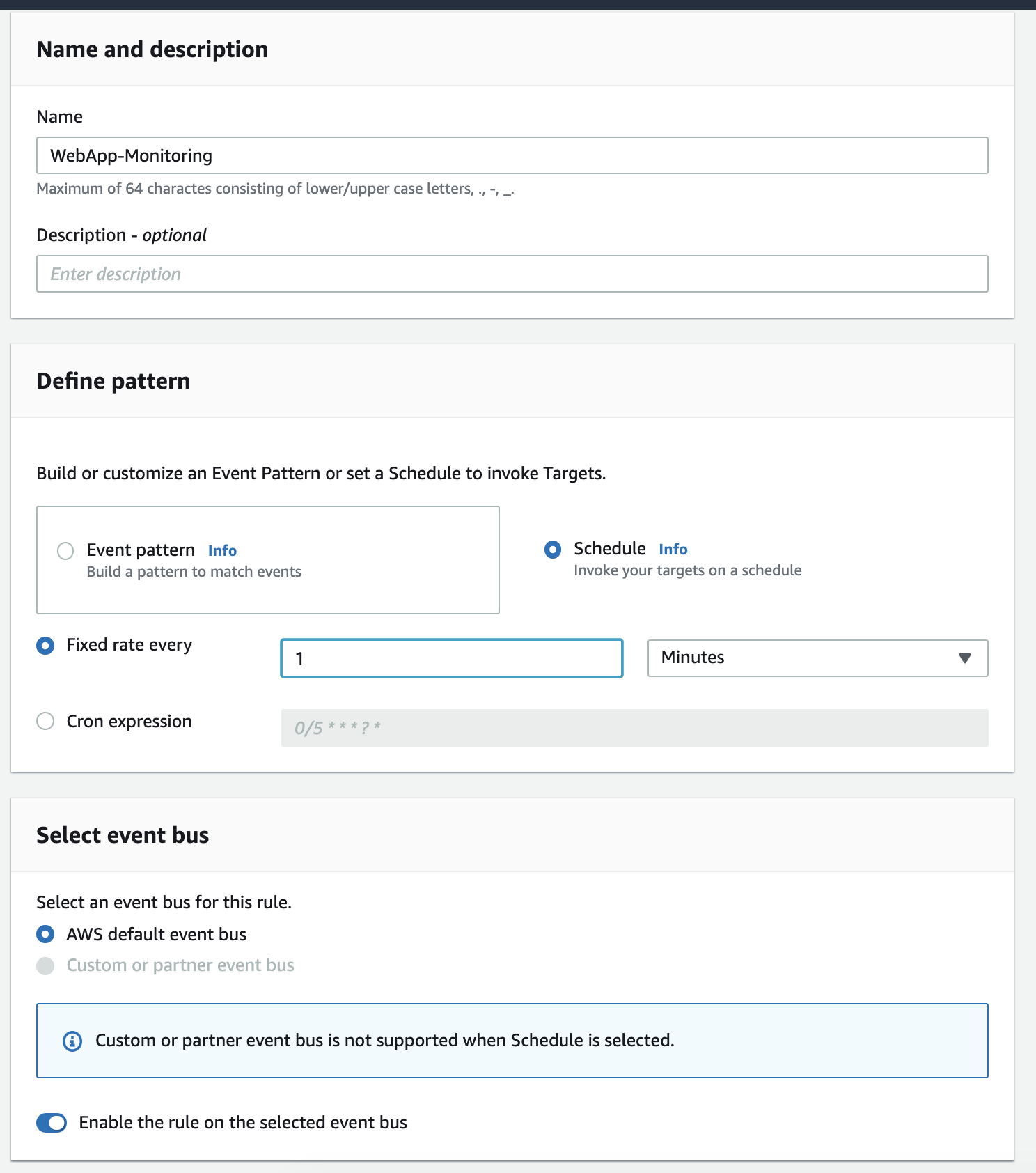Open Info link beside Event pattern
The image size is (1036, 1173).
click(222, 551)
